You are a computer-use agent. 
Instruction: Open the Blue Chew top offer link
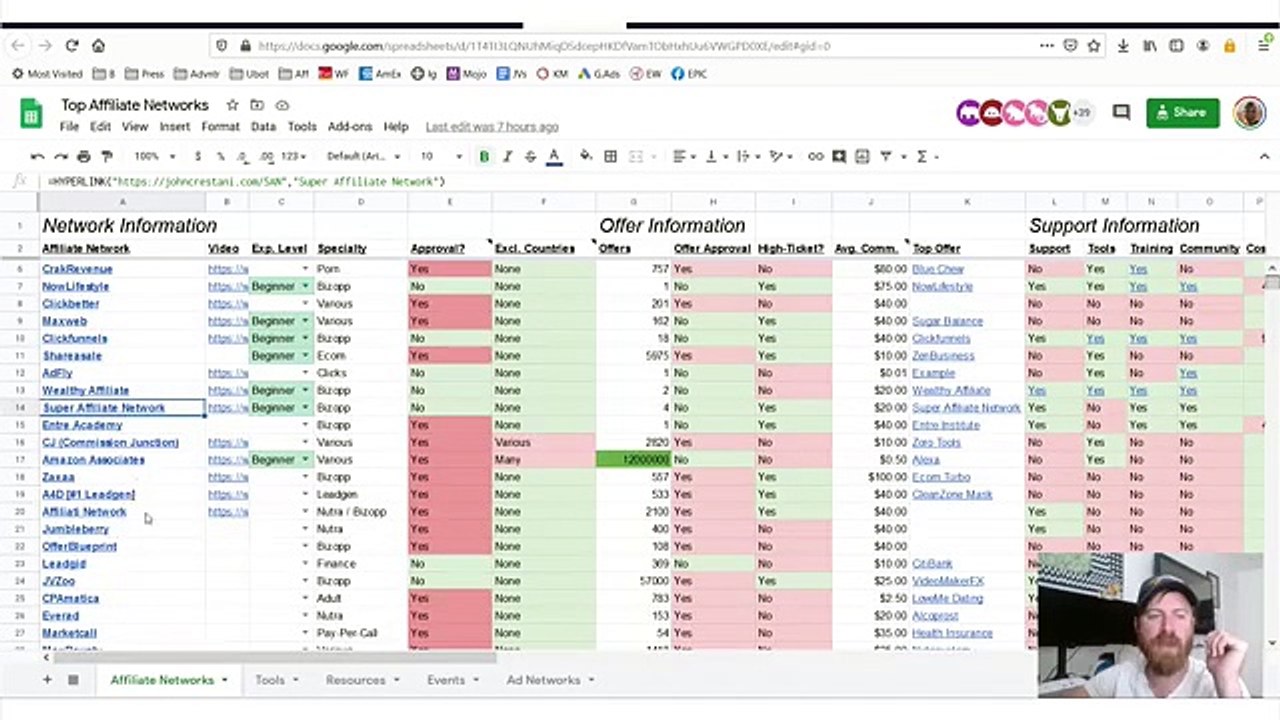938,269
